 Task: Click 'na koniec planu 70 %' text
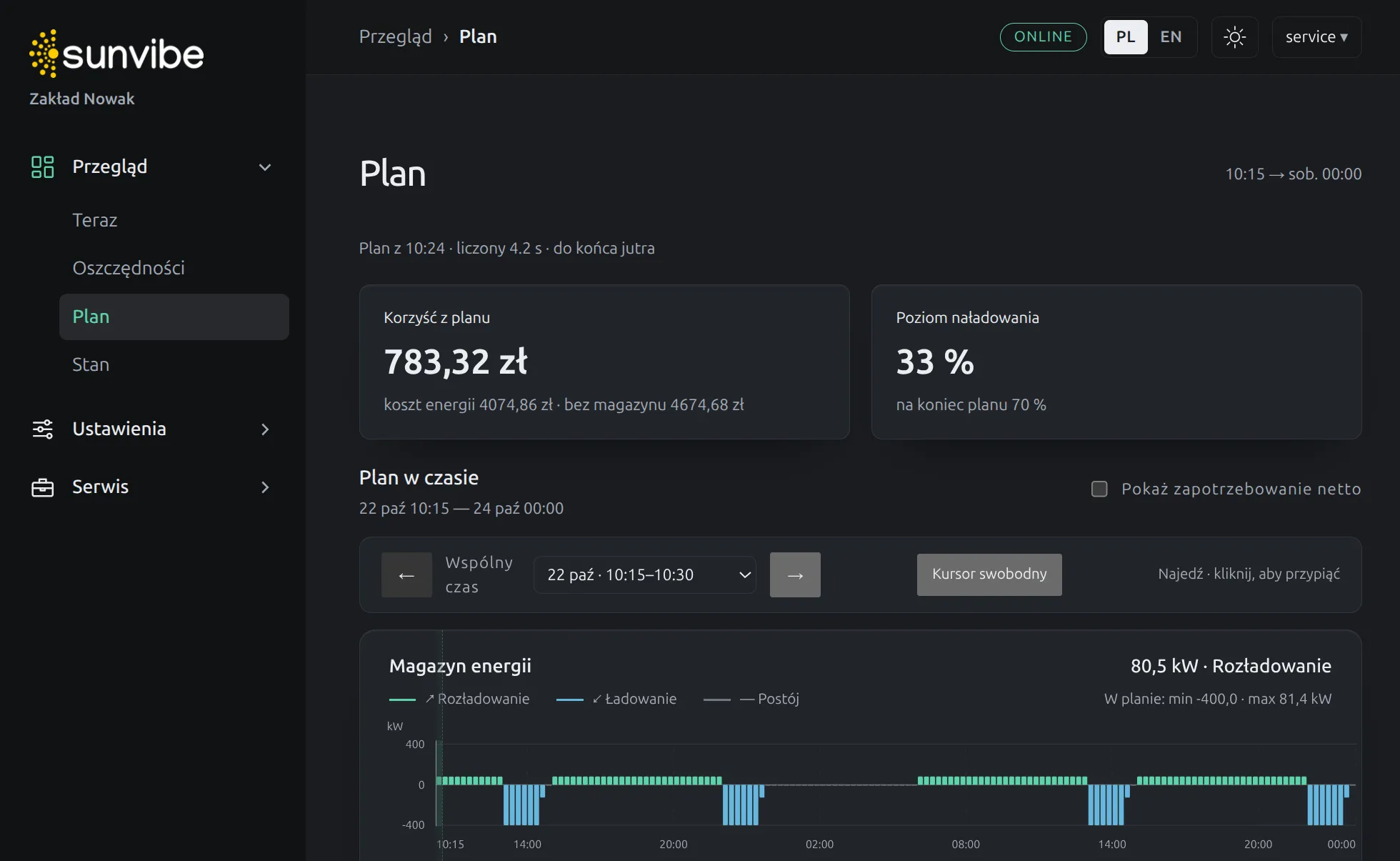tap(971, 404)
